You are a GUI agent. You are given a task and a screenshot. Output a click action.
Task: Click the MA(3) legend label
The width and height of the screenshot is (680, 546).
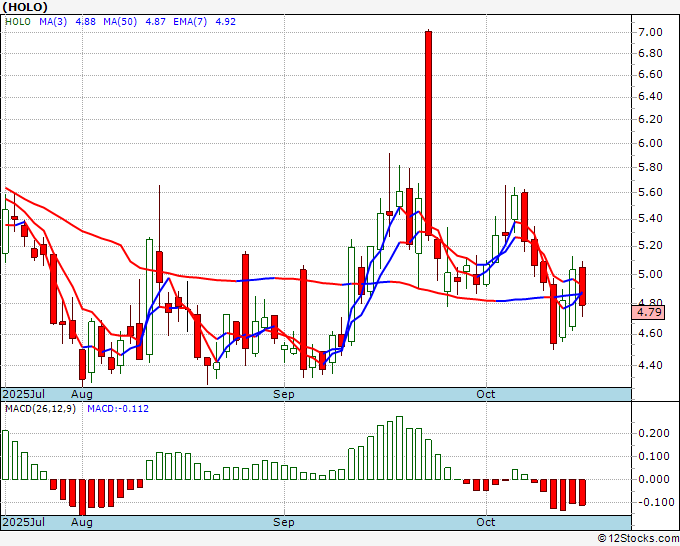pos(53,22)
